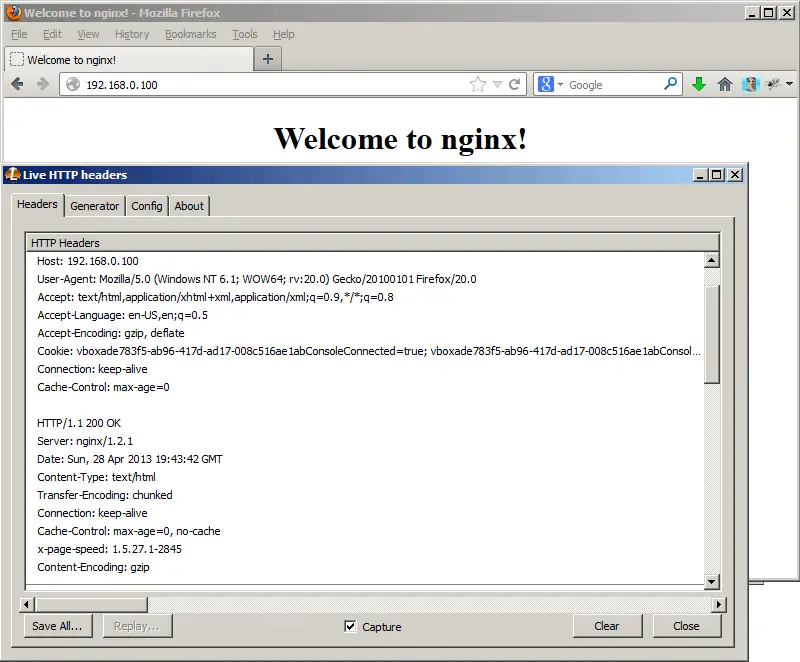Open the View menu

pos(88,34)
